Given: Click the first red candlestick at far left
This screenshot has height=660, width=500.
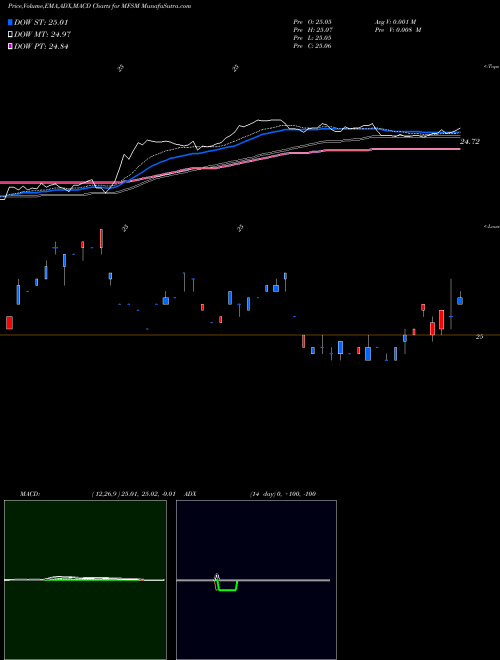Looking at the screenshot, I should pos(9,322).
